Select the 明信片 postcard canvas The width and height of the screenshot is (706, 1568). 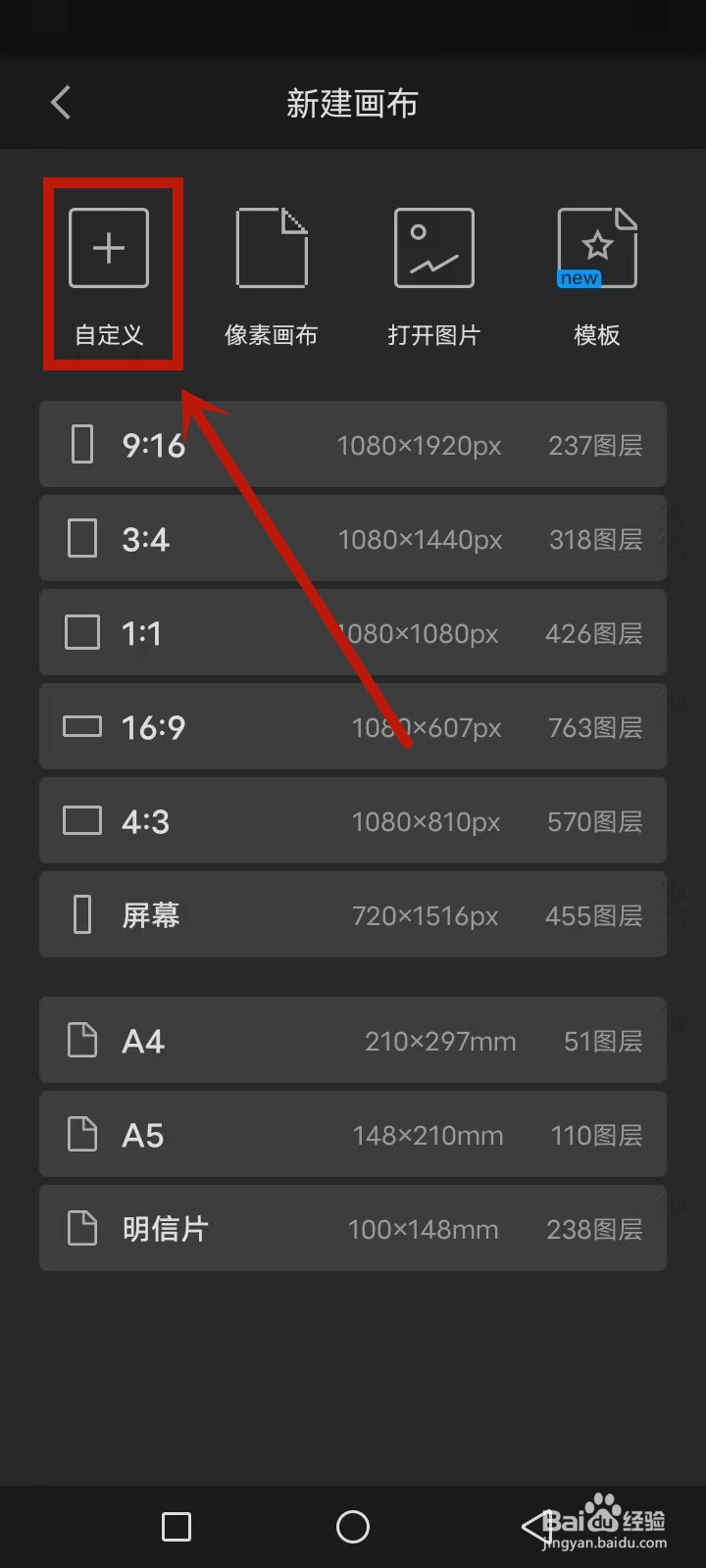353,1228
